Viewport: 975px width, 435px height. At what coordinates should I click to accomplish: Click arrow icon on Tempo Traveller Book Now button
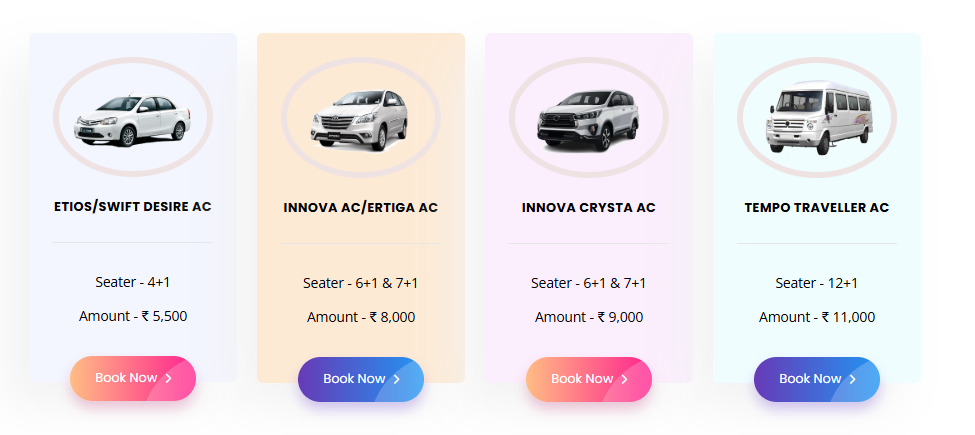[x=853, y=379]
